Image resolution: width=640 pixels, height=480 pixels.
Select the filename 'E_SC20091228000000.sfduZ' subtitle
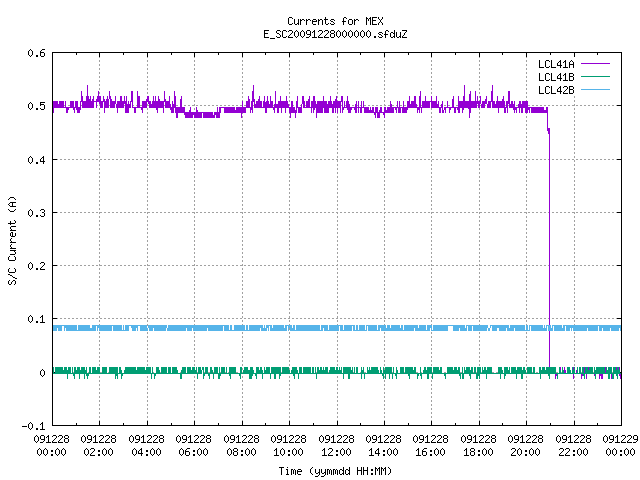[x=335, y=34]
